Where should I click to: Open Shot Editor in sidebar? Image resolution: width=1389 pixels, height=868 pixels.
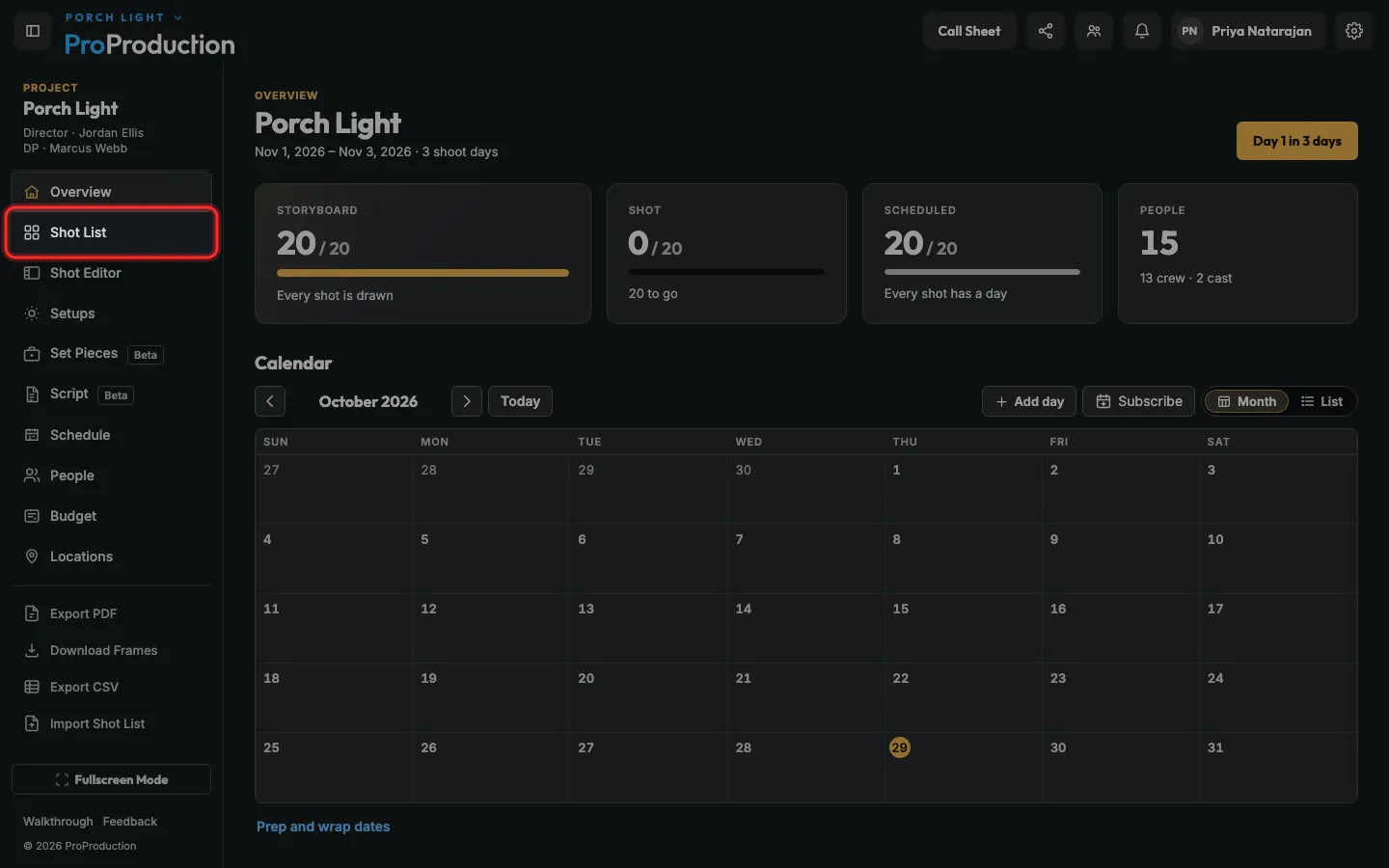(112, 273)
